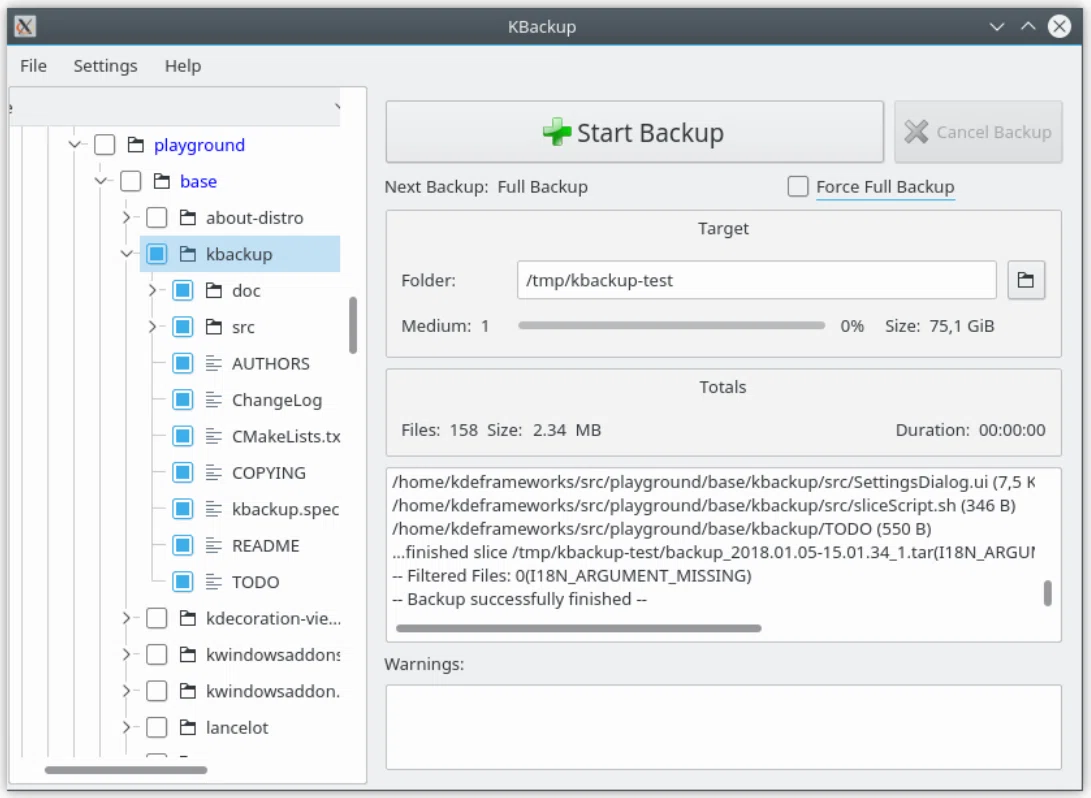The height and width of the screenshot is (798, 1091).
Task: Click the Cancel Backup button
Action: pyautogui.click(x=978, y=132)
